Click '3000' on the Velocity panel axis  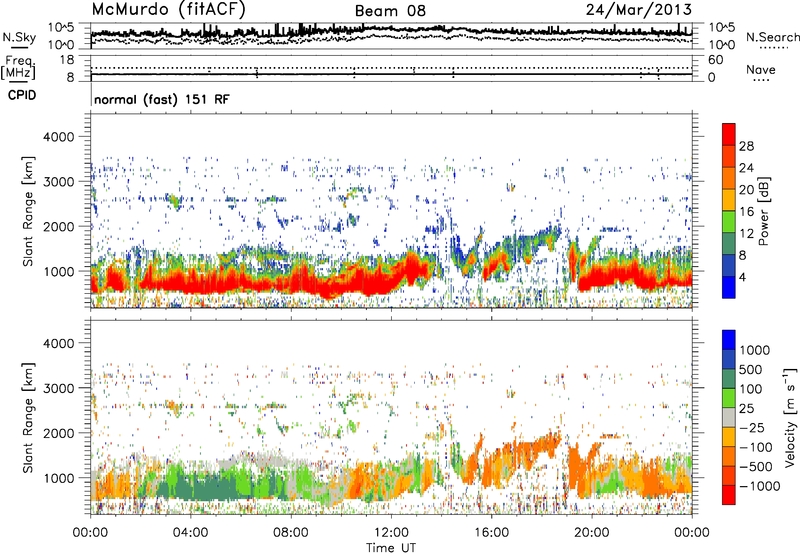click(x=59, y=388)
